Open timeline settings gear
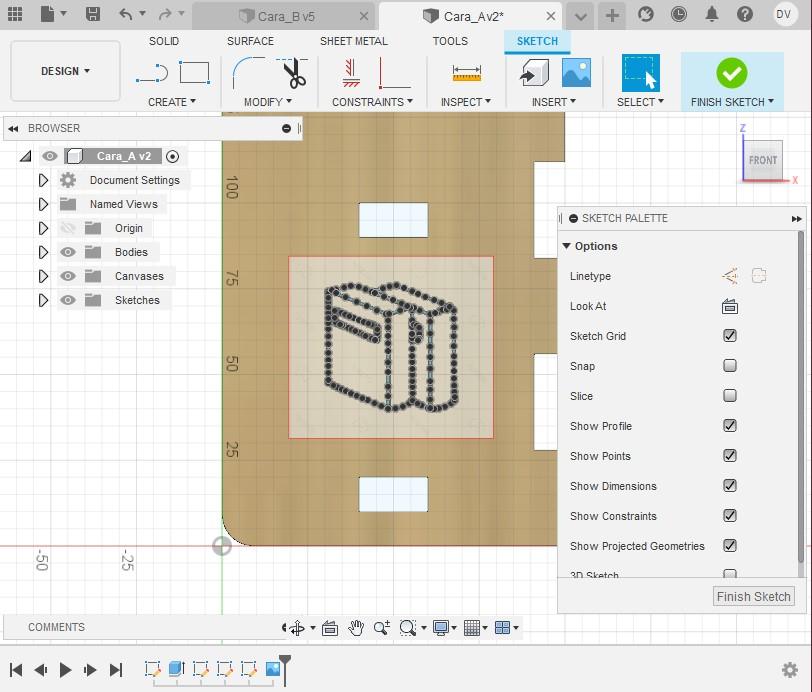Viewport: 812px width, 692px height. tap(790, 670)
